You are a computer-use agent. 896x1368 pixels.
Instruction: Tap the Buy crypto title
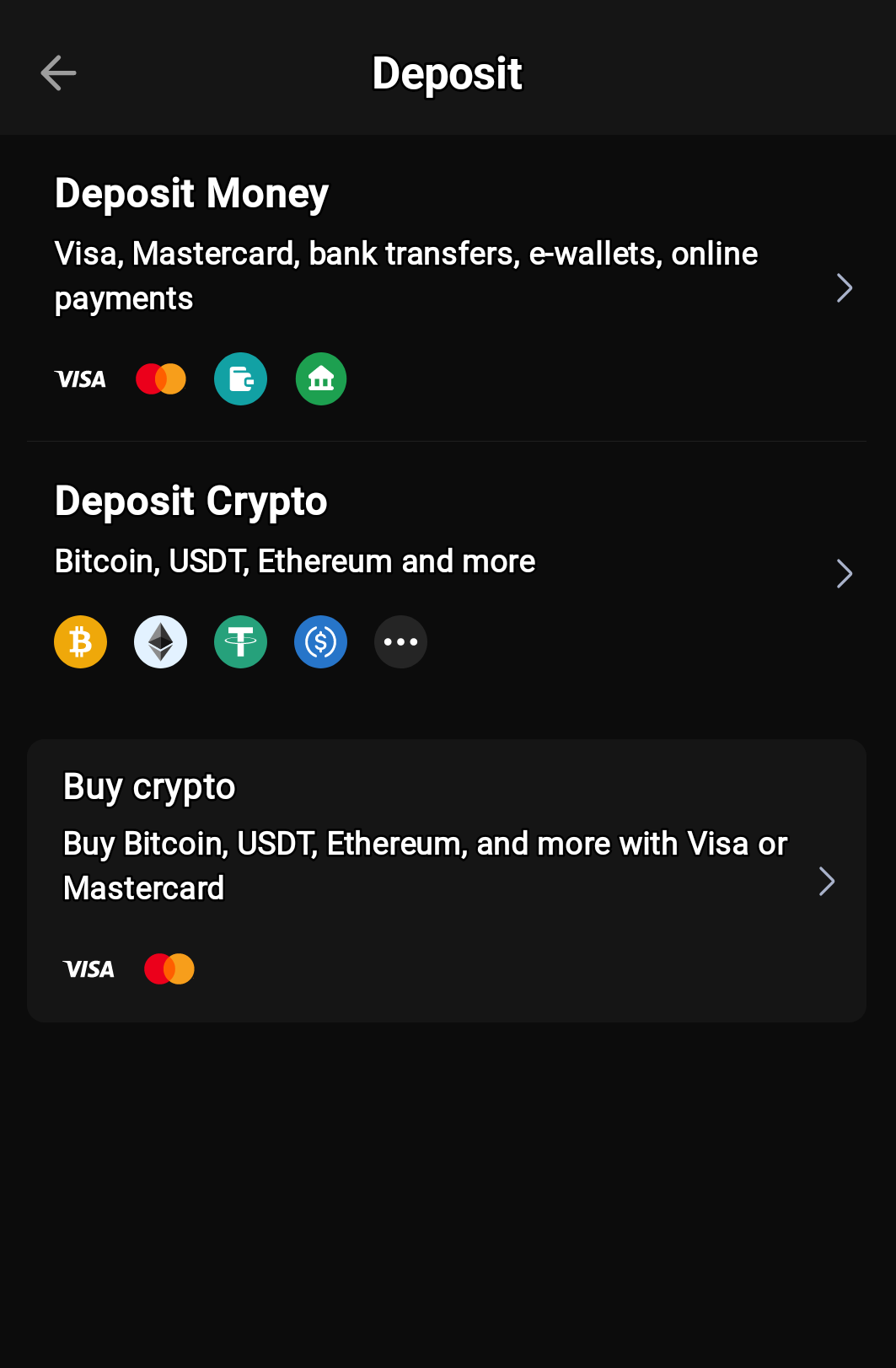click(149, 787)
